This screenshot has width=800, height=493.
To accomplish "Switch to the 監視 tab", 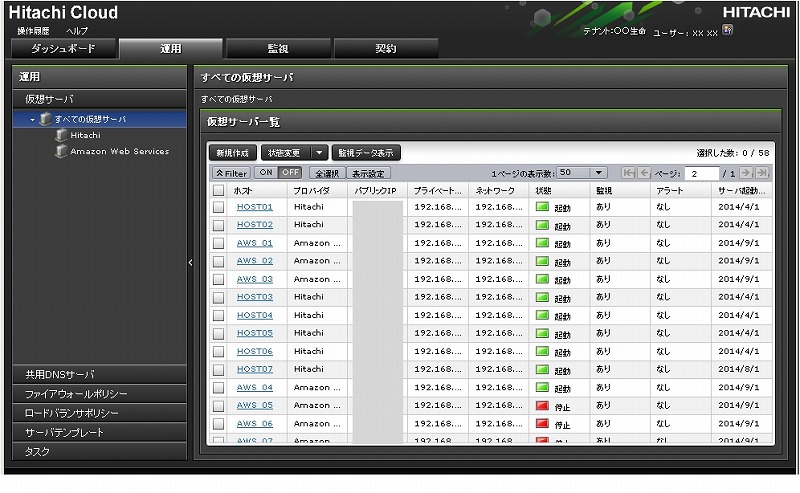I will [x=278, y=48].
